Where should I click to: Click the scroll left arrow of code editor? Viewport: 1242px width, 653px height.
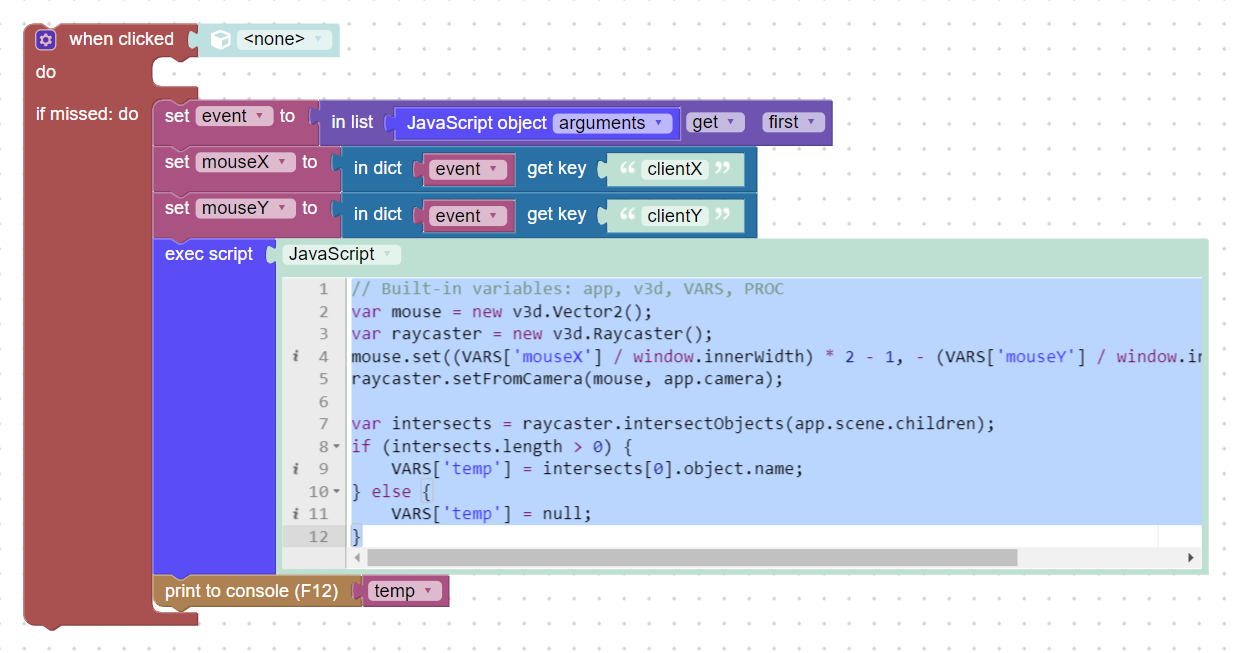[x=358, y=557]
